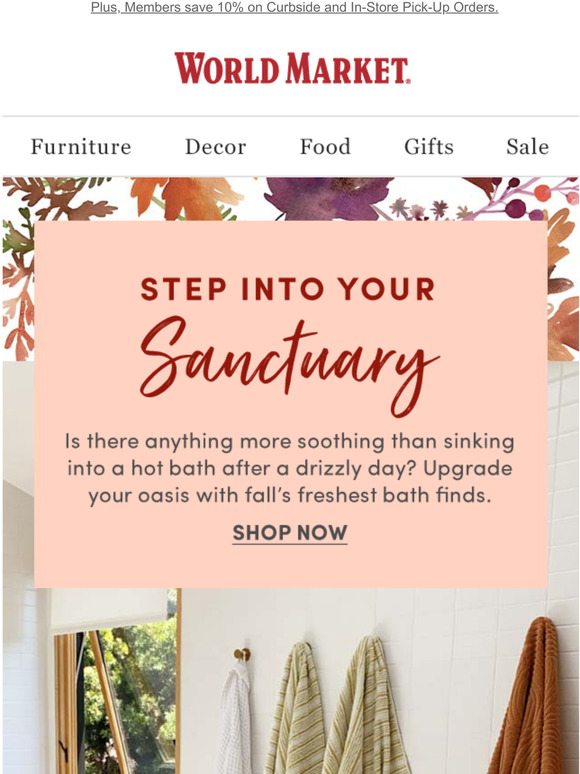Open the Members save 10% Curbside link

click(294, 7)
